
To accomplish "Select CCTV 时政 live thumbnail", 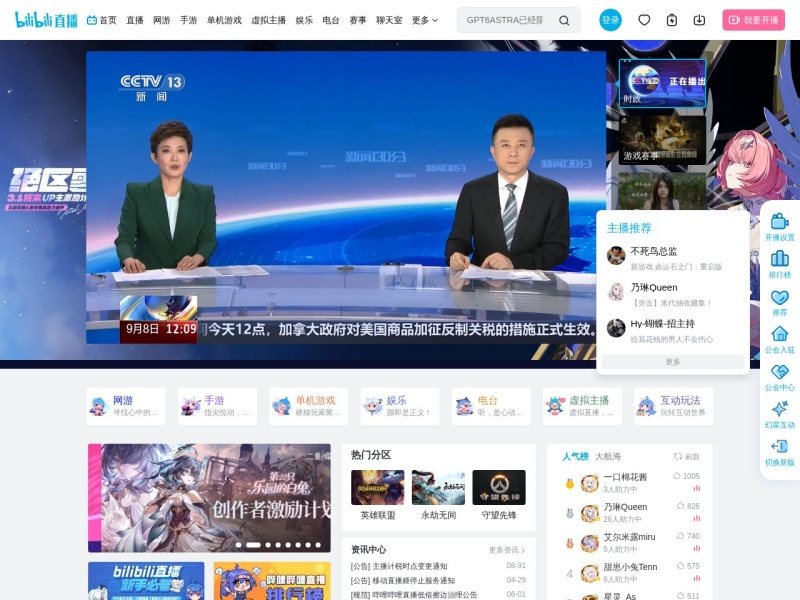I will (662, 83).
